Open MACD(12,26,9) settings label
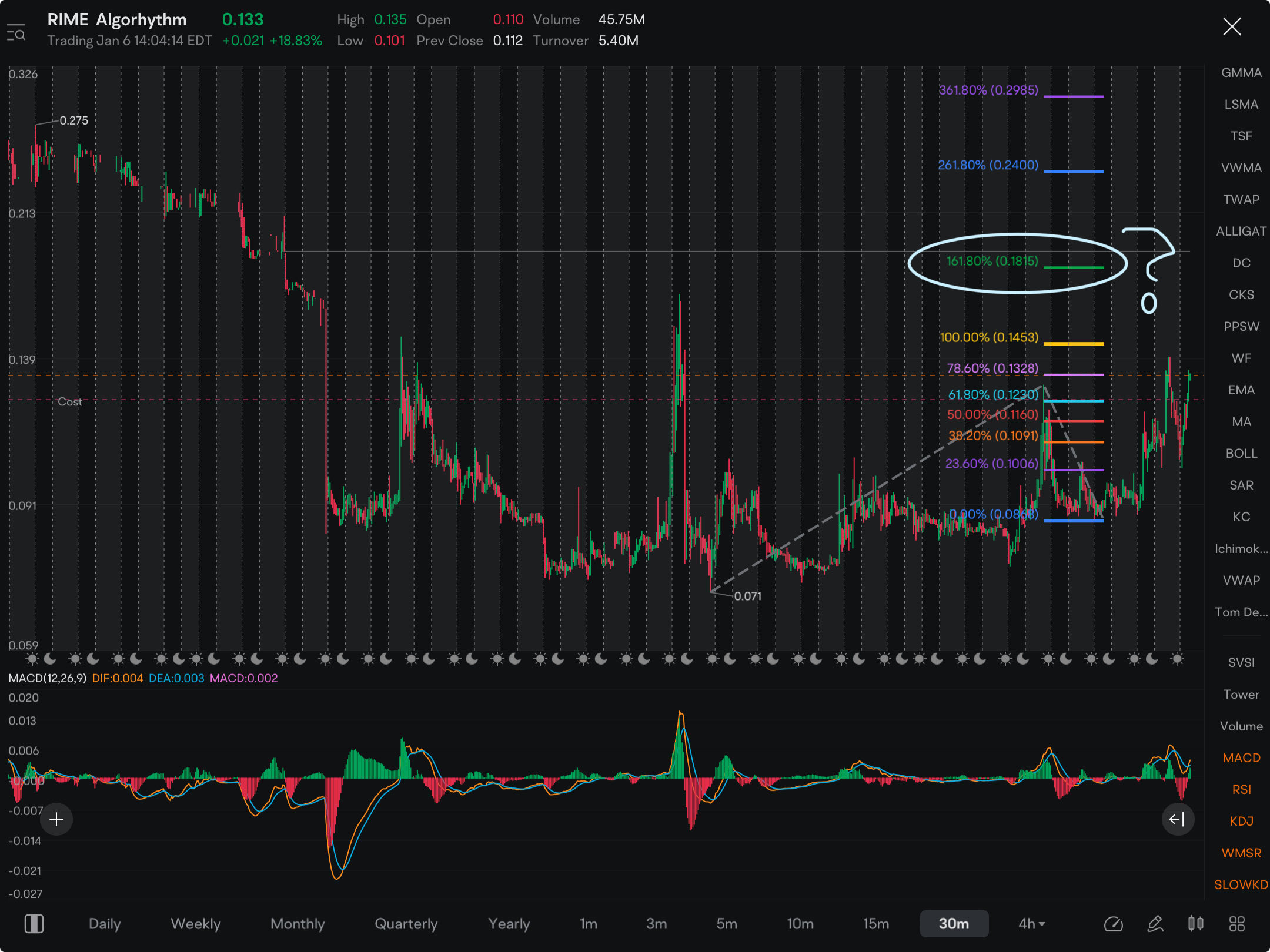The image size is (1270, 952). pyautogui.click(x=48, y=678)
